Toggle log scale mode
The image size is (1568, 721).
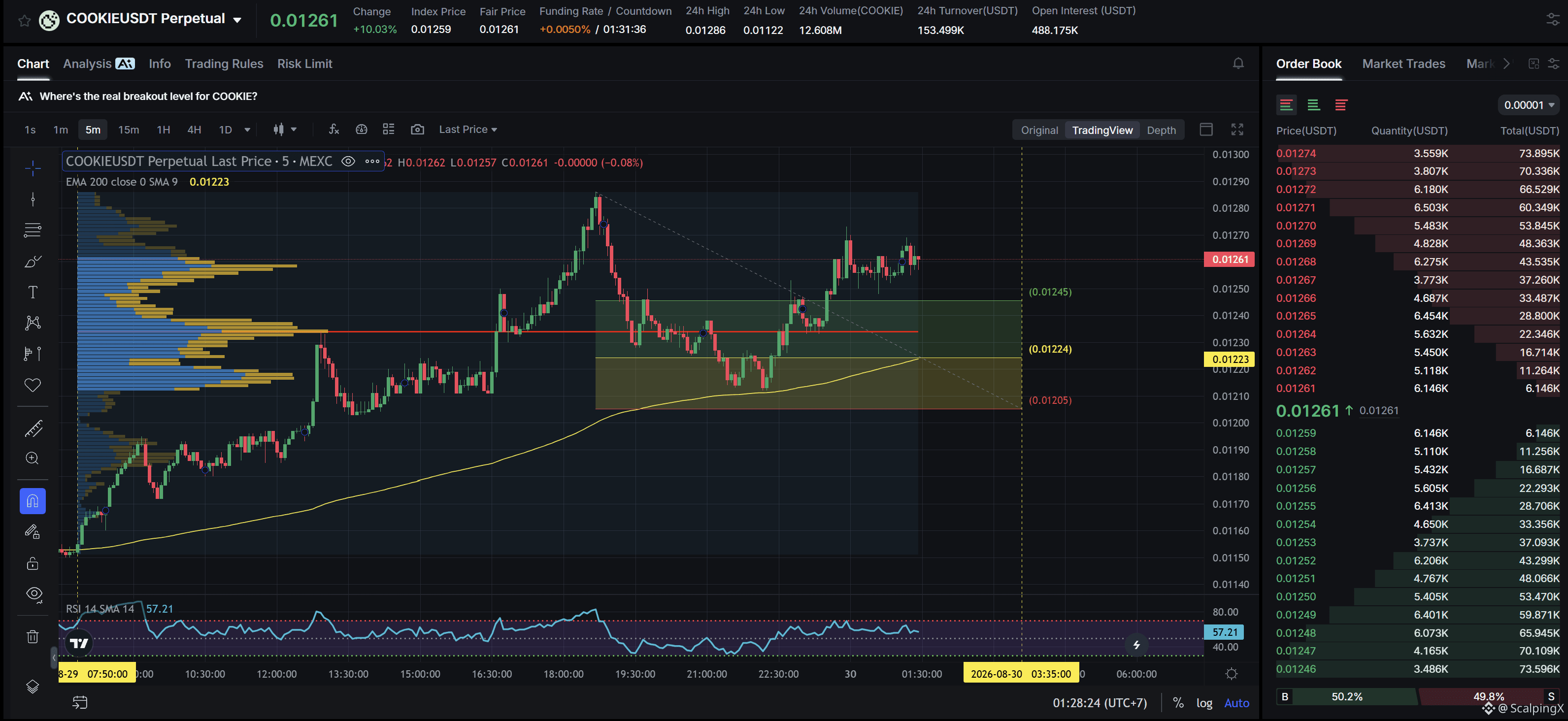click(1203, 703)
